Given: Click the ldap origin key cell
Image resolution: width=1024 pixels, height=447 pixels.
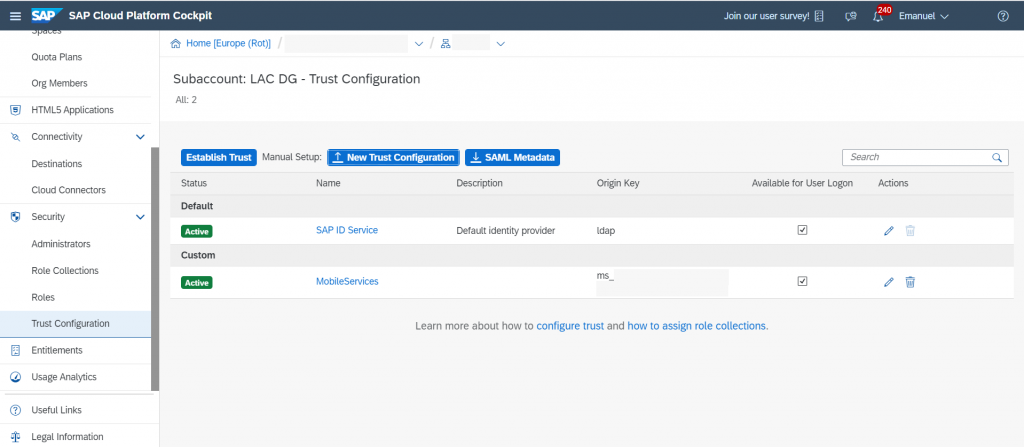Looking at the screenshot, I should pos(607,231).
